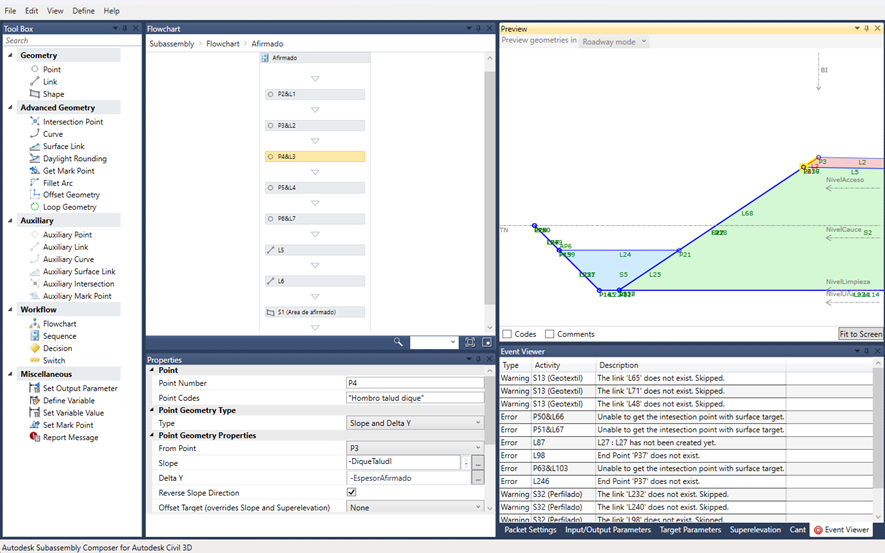Image resolution: width=885 pixels, height=553 pixels.
Task: Open the View menu
Action: [55, 11]
